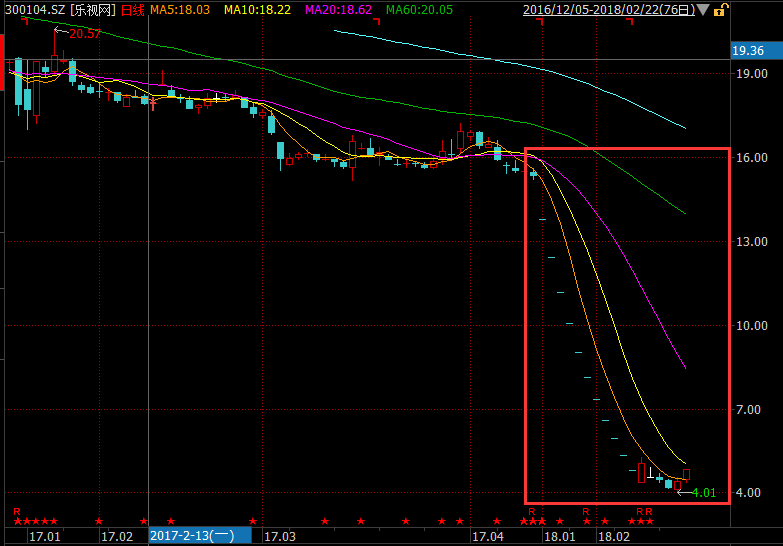Click the date range 2016/12/05-2018/02/22(76日) link
783x546 pixels.
click(609, 9)
